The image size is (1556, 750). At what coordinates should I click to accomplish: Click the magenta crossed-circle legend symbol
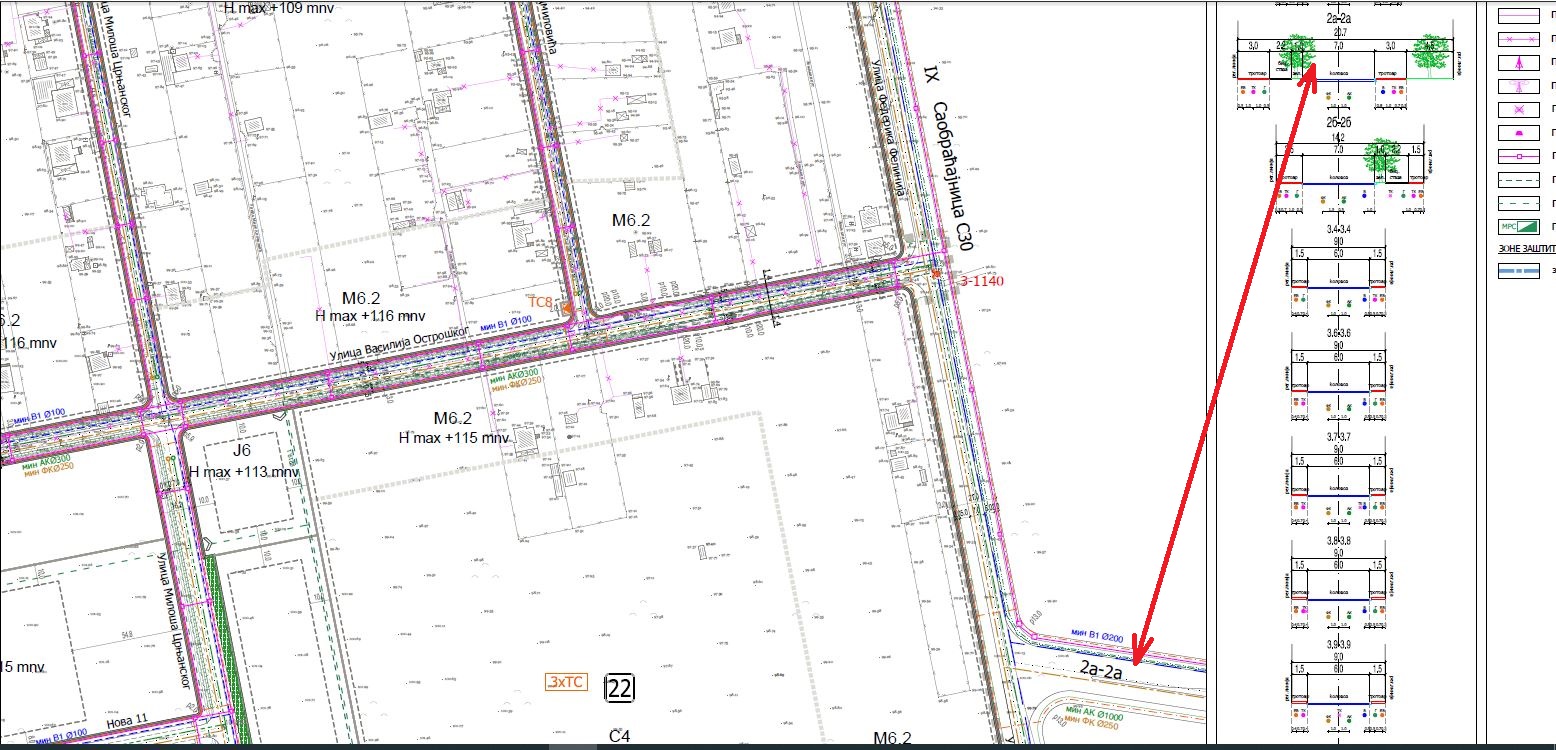click(x=1518, y=109)
